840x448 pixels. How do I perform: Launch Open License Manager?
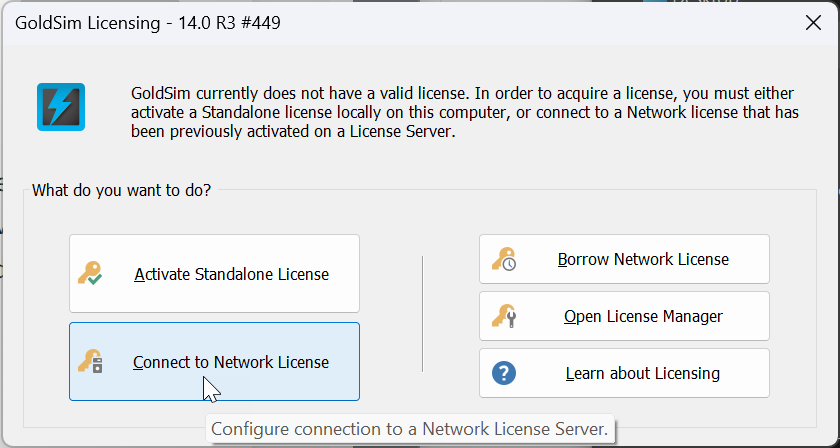pyautogui.click(x=624, y=316)
